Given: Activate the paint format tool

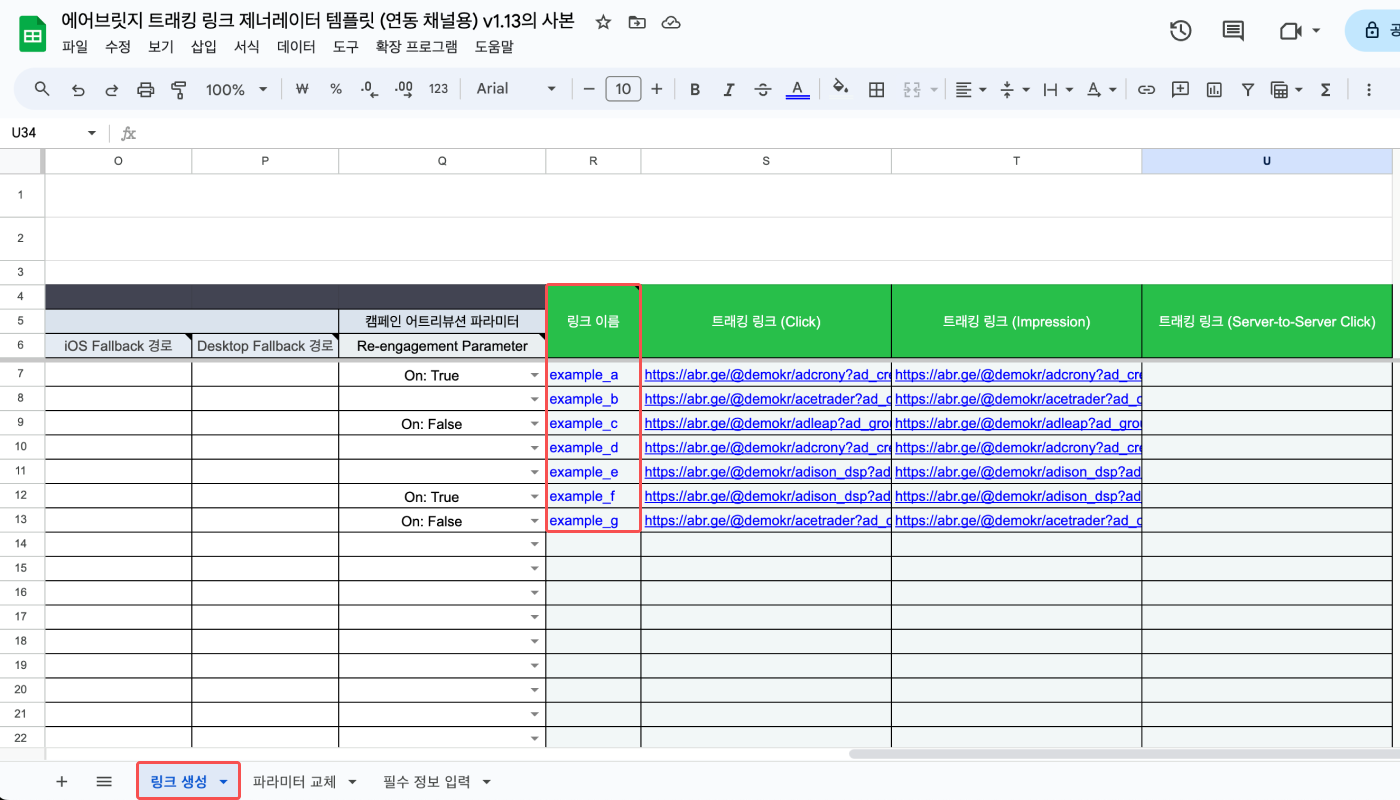Looking at the screenshot, I should (180, 89).
